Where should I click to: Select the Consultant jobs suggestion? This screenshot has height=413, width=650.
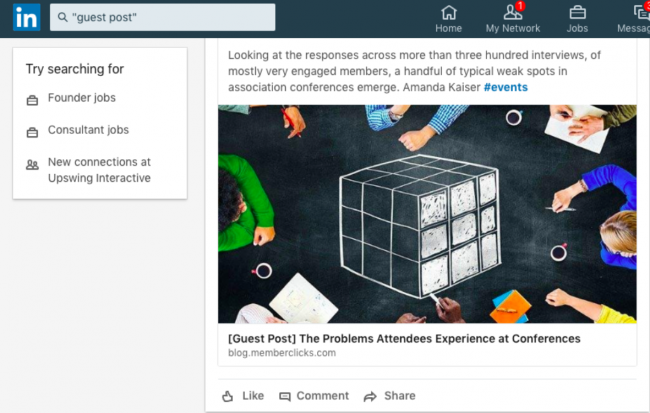point(88,130)
